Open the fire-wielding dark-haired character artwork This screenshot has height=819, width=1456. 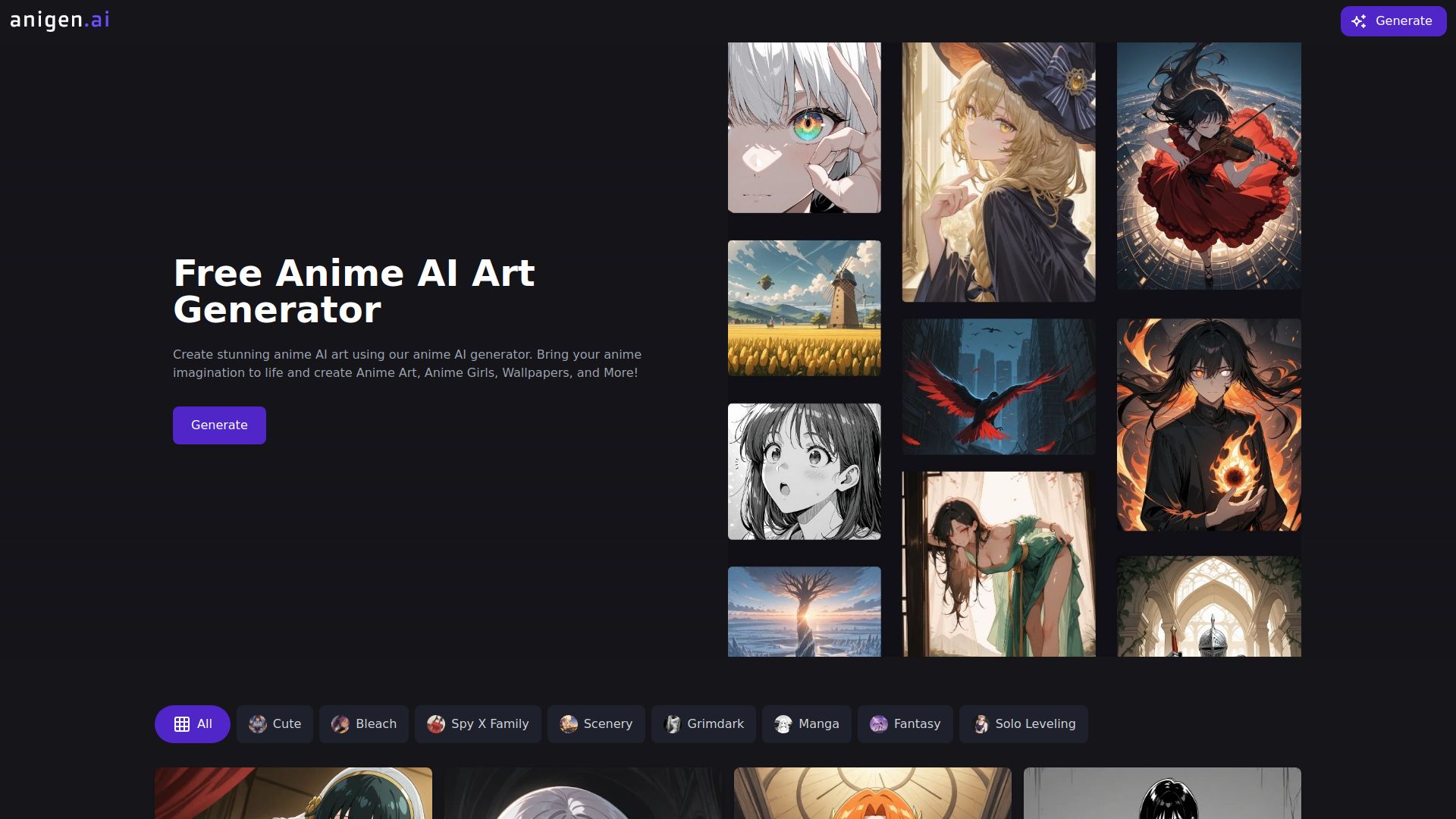point(1209,425)
